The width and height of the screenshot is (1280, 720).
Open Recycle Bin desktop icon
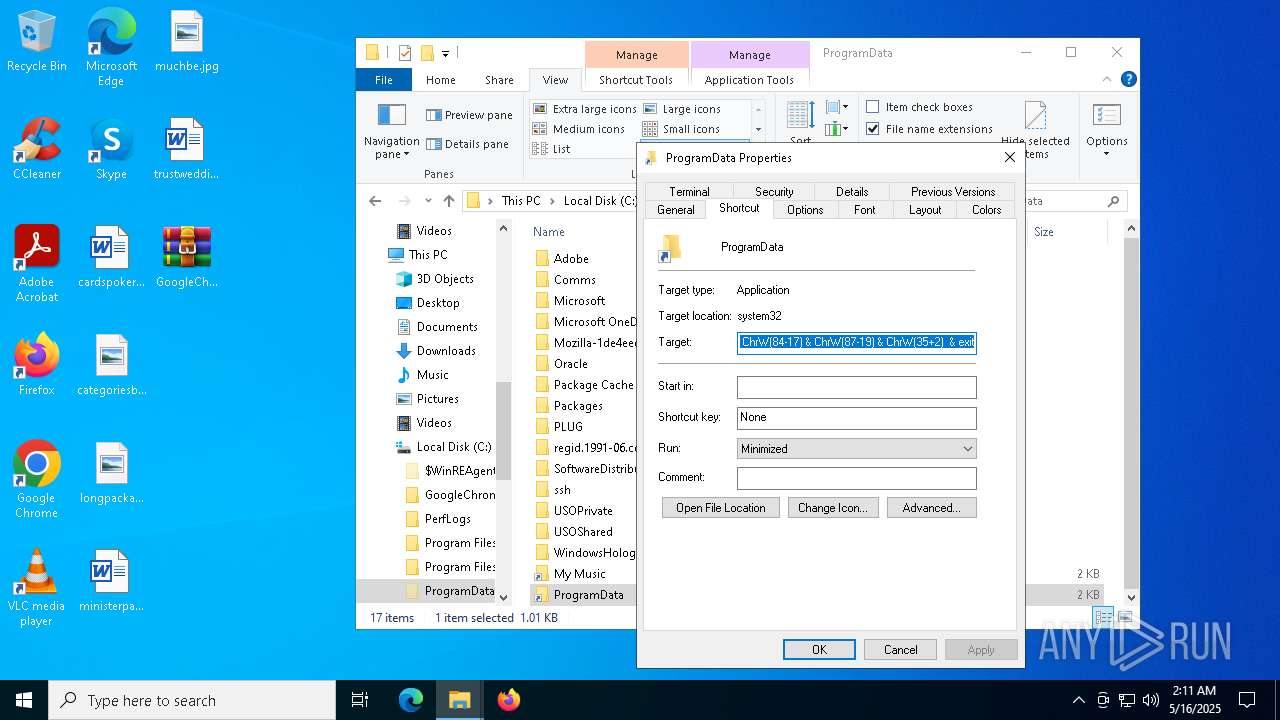(x=36, y=42)
